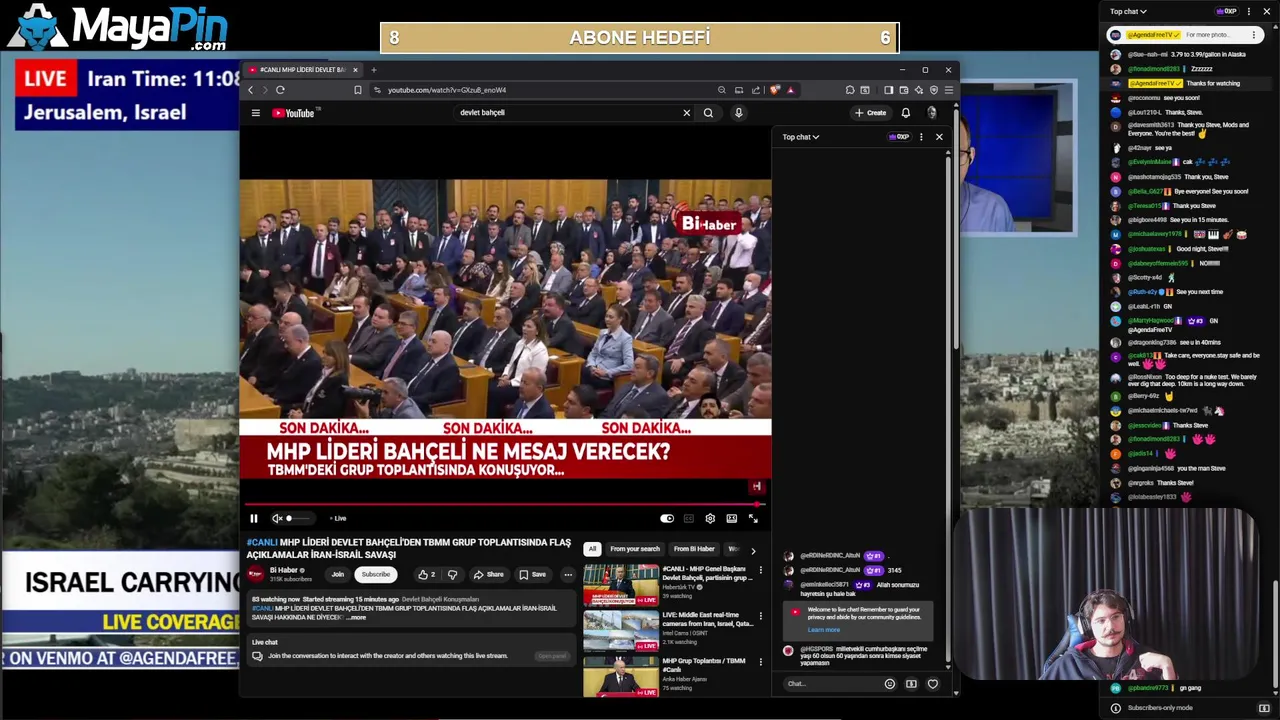Select the 'From Bi Haber' filter chip
Image resolution: width=1280 pixels, height=720 pixels.
tap(694, 549)
